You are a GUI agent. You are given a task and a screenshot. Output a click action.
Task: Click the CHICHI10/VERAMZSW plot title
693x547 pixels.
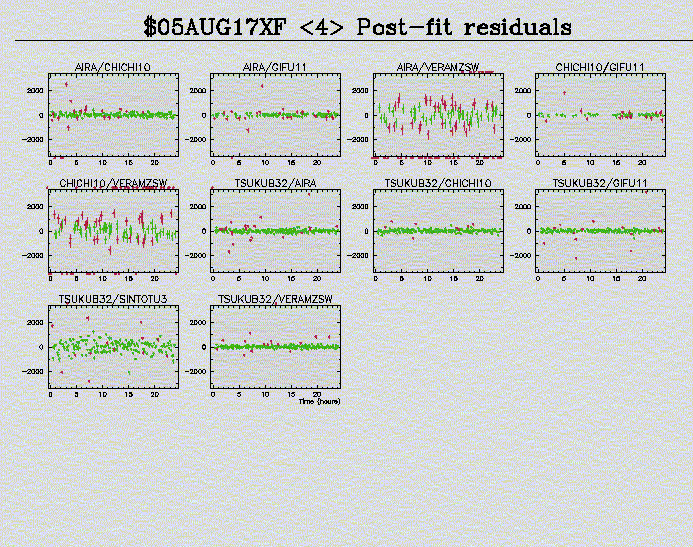click(x=113, y=183)
